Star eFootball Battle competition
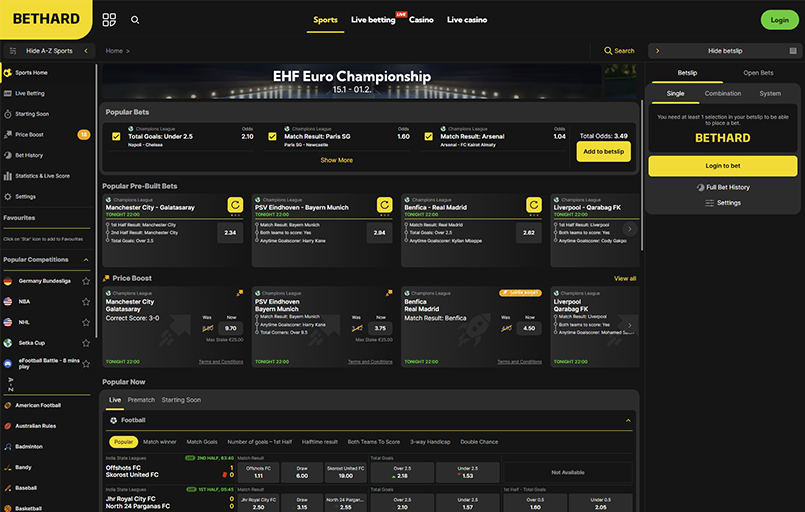This screenshot has height=512, width=805. (x=86, y=364)
